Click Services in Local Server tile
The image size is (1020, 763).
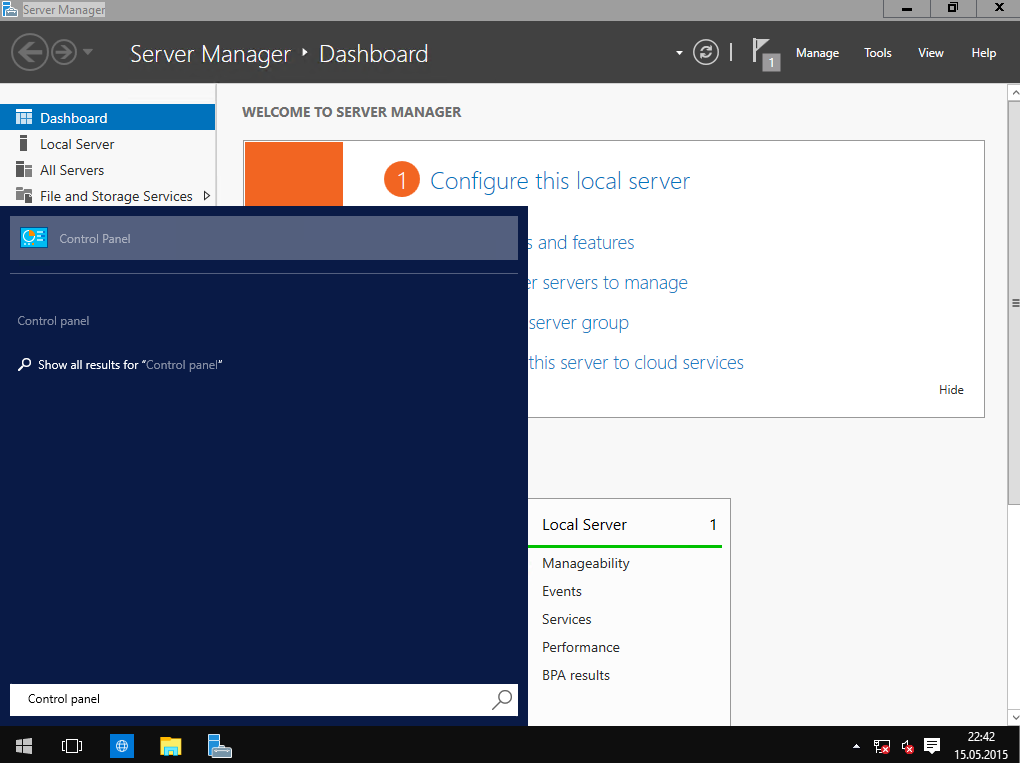click(x=567, y=619)
